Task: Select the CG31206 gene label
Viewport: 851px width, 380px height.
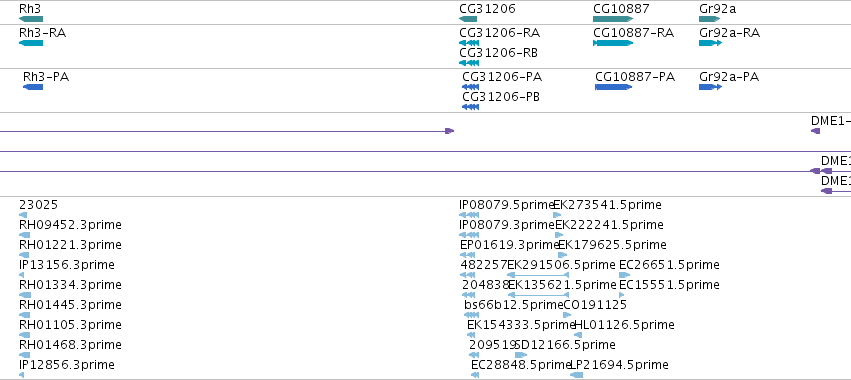Action: pos(487,9)
